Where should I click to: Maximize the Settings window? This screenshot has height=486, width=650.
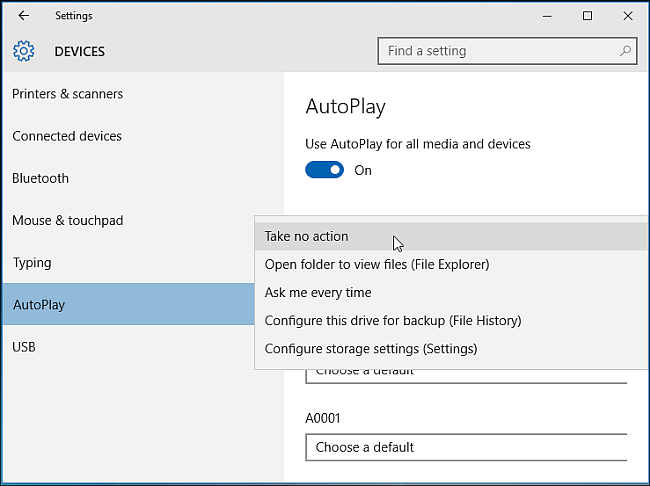pos(587,16)
